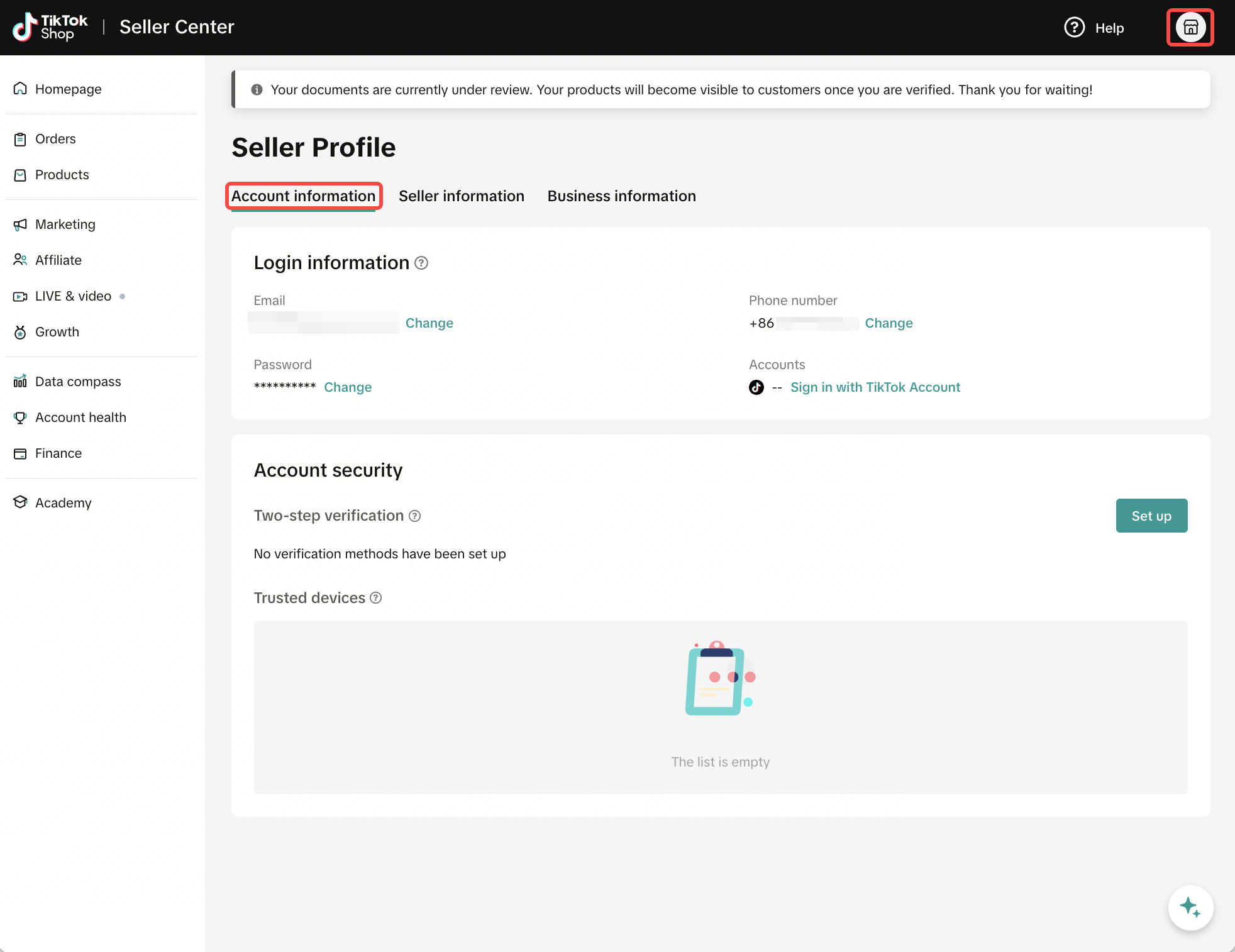
Task: Open the AI assistant sparkle button
Action: (x=1190, y=907)
